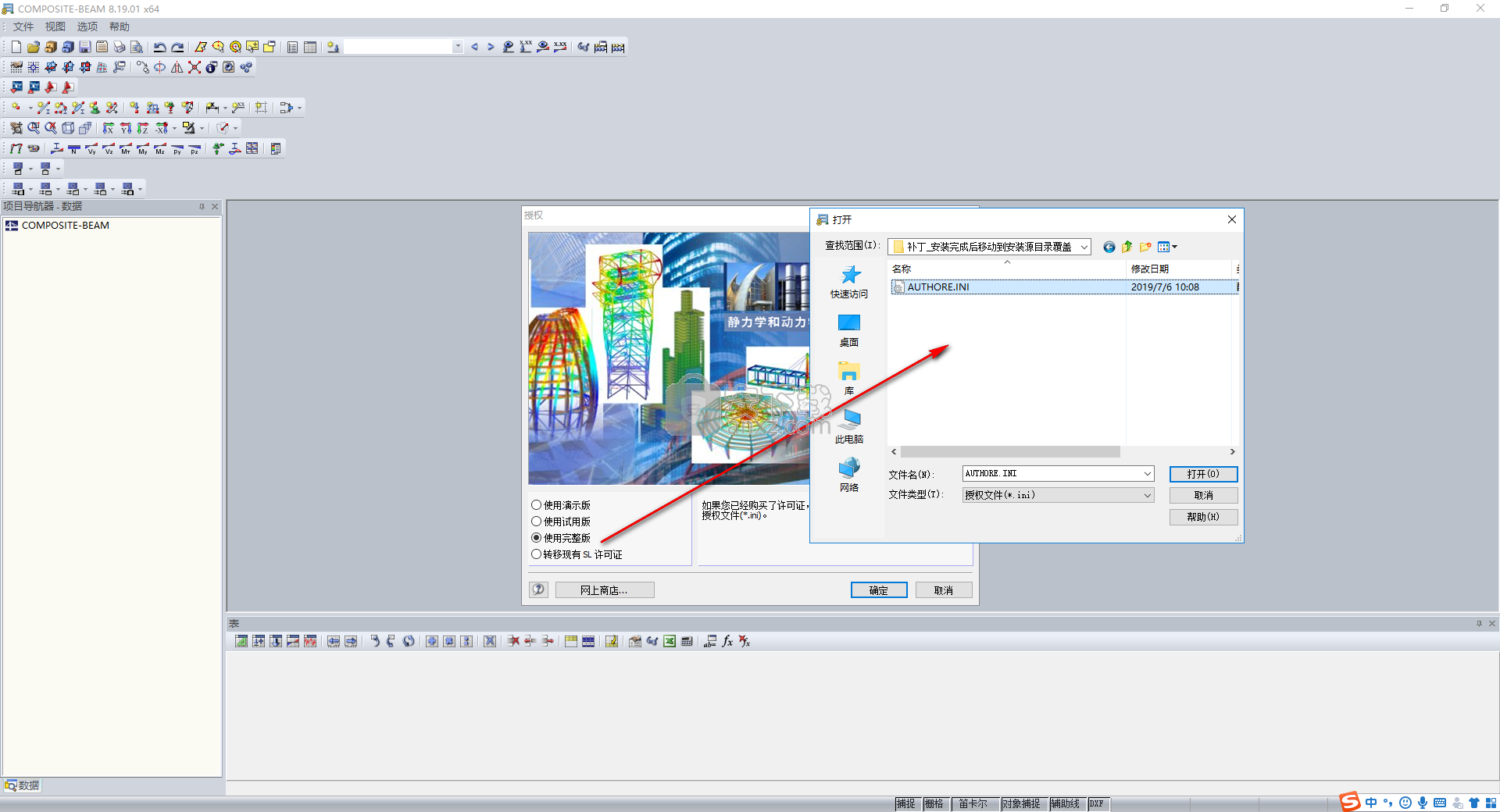This screenshot has width=1500, height=812.
Task: Click Desktop (桌面) in Open dialog sidebar
Action: click(849, 331)
